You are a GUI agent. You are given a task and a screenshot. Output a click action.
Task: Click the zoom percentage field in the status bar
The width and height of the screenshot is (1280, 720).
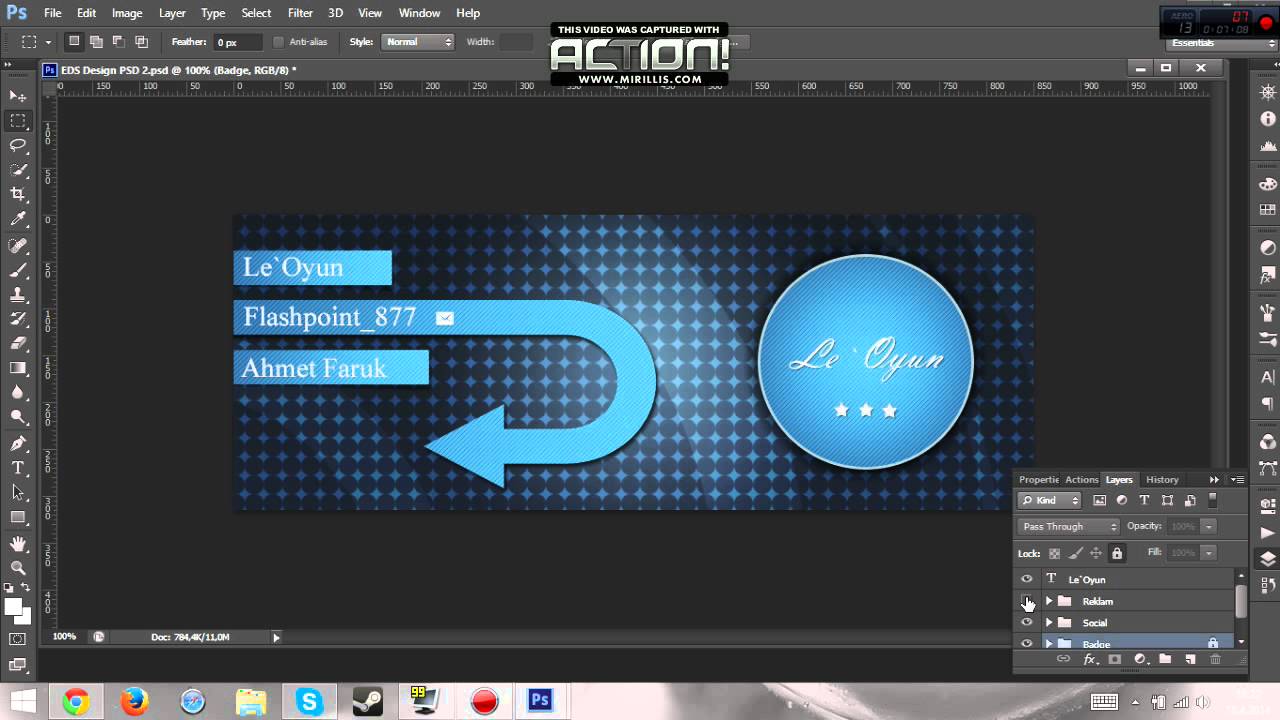point(64,637)
